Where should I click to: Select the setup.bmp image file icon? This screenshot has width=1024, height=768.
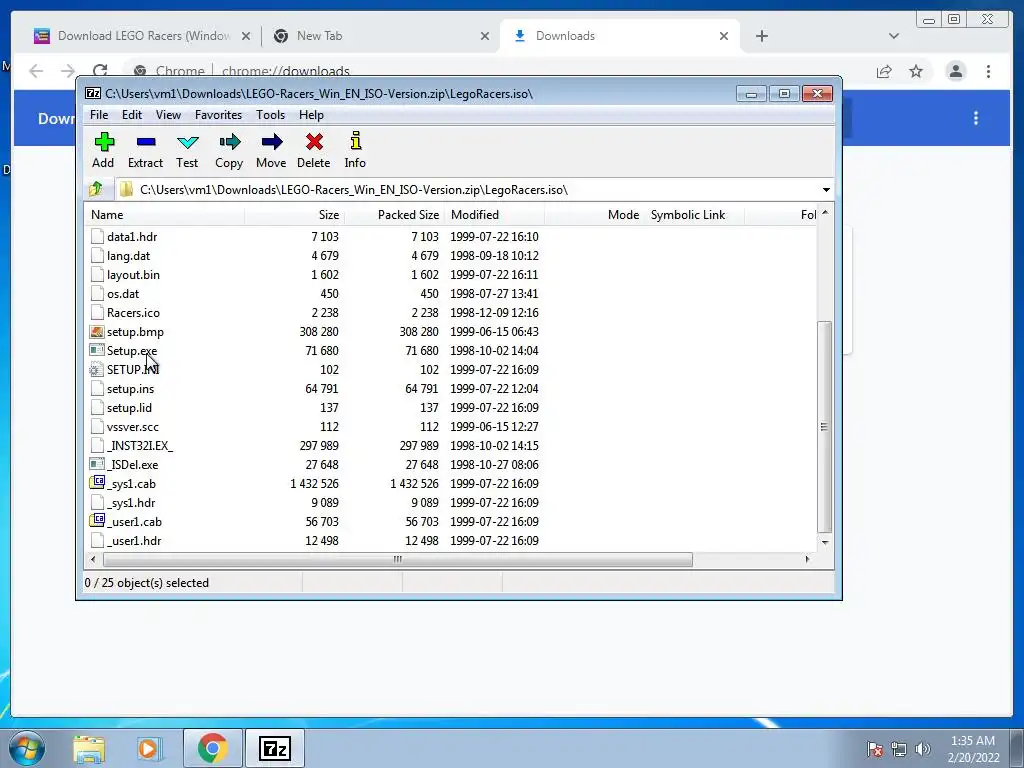(x=97, y=332)
